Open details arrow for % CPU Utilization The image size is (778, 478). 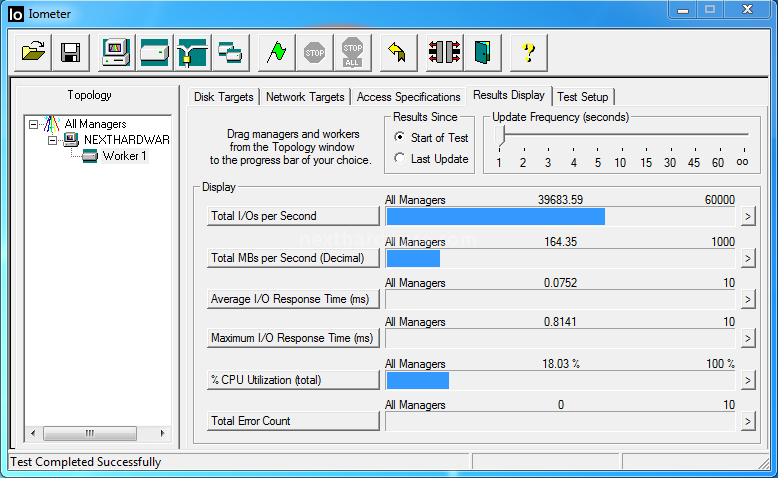click(x=748, y=380)
